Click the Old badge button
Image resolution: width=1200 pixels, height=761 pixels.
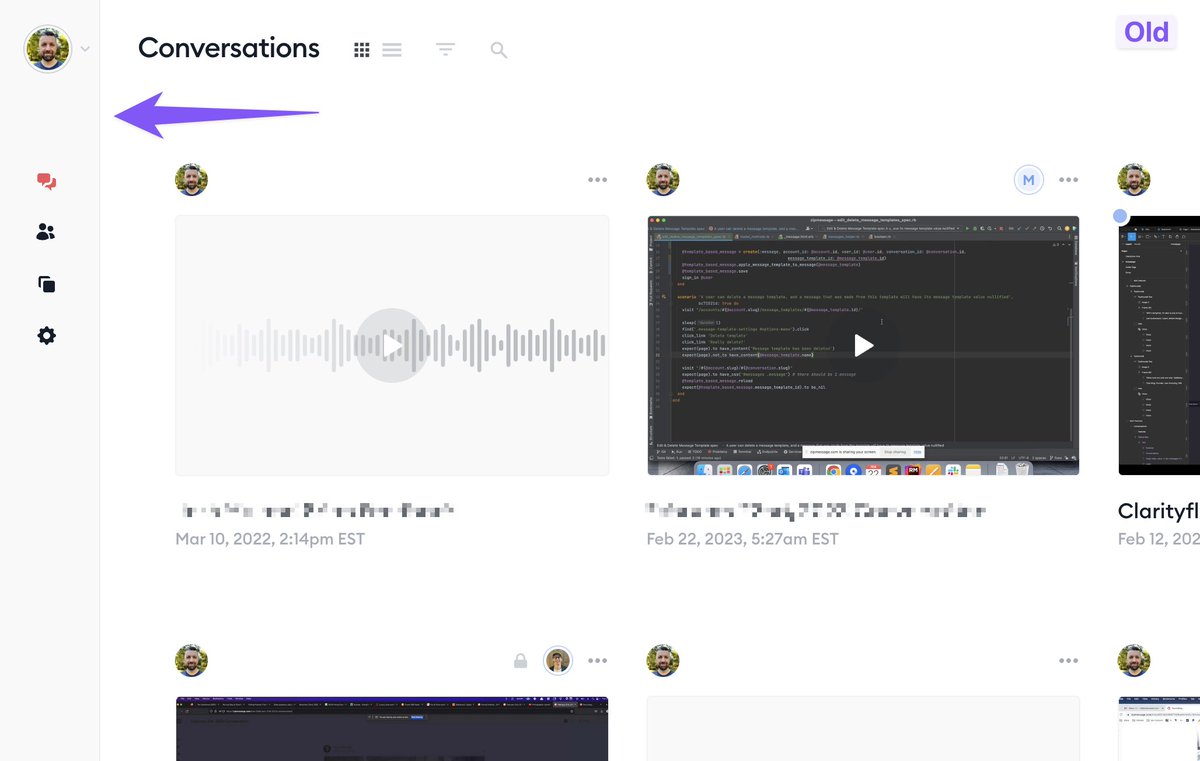tap(1146, 32)
